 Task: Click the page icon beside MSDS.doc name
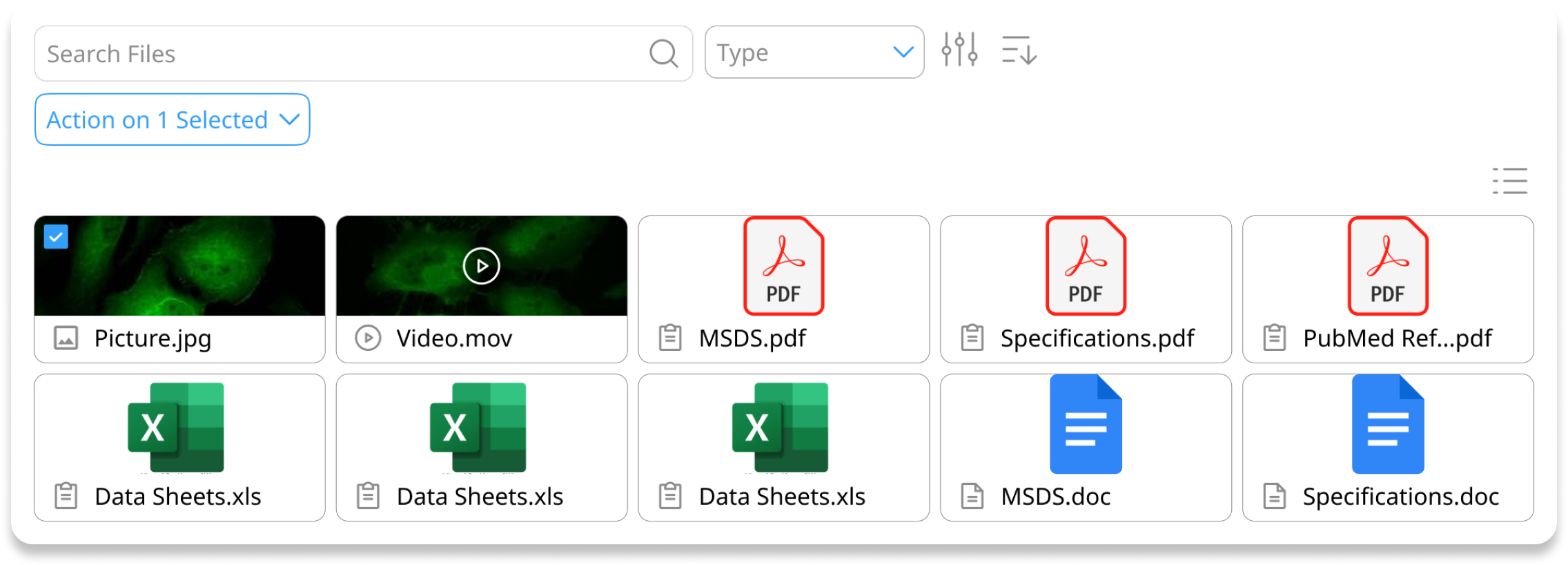(x=972, y=496)
